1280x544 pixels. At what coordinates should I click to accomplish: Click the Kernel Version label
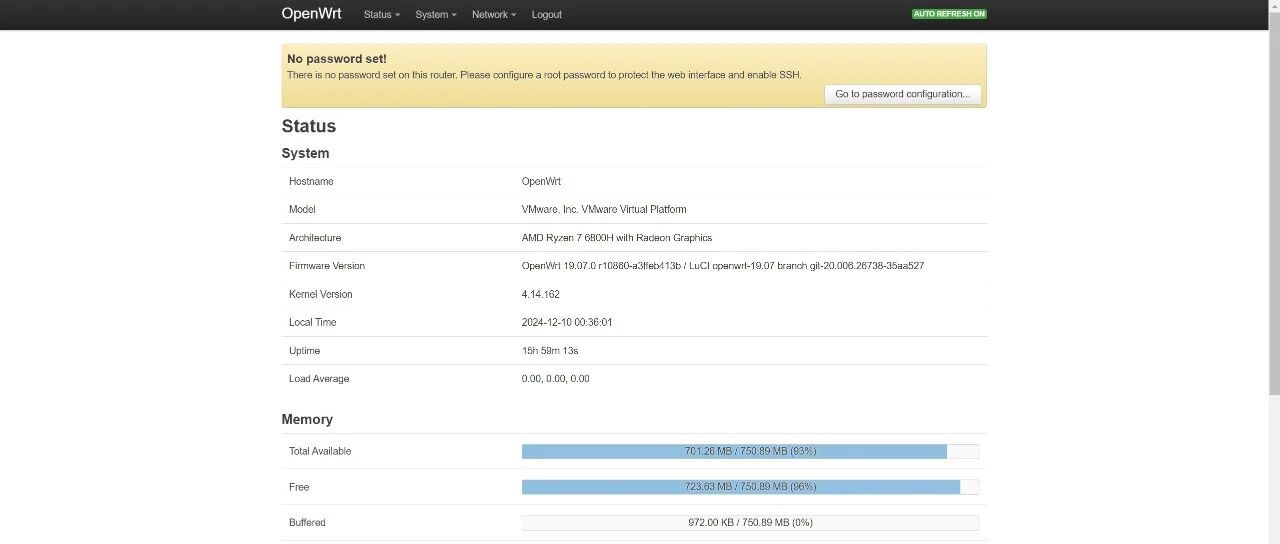tap(321, 294)
